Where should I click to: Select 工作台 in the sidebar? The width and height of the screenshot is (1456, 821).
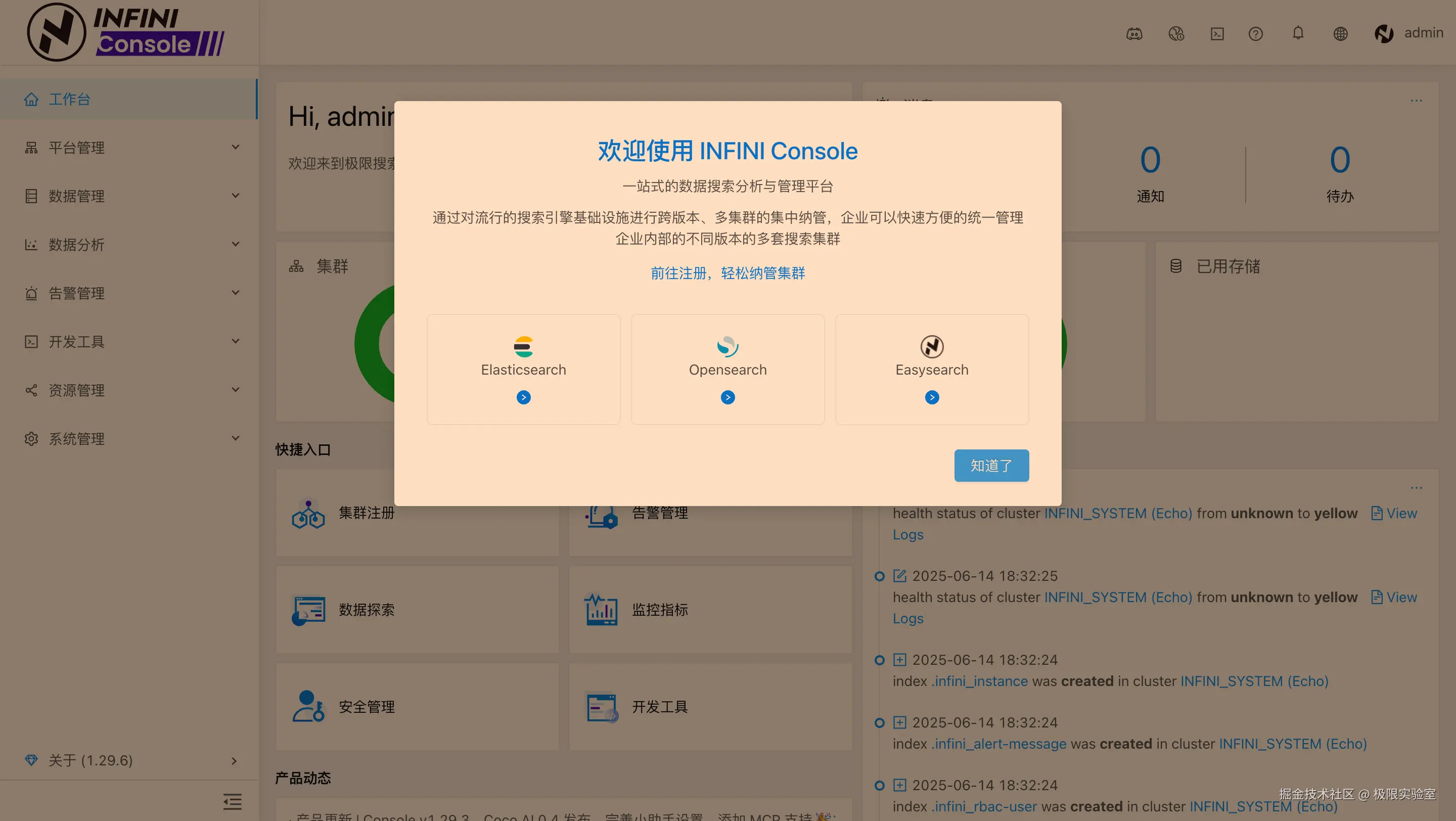[69, 100]
